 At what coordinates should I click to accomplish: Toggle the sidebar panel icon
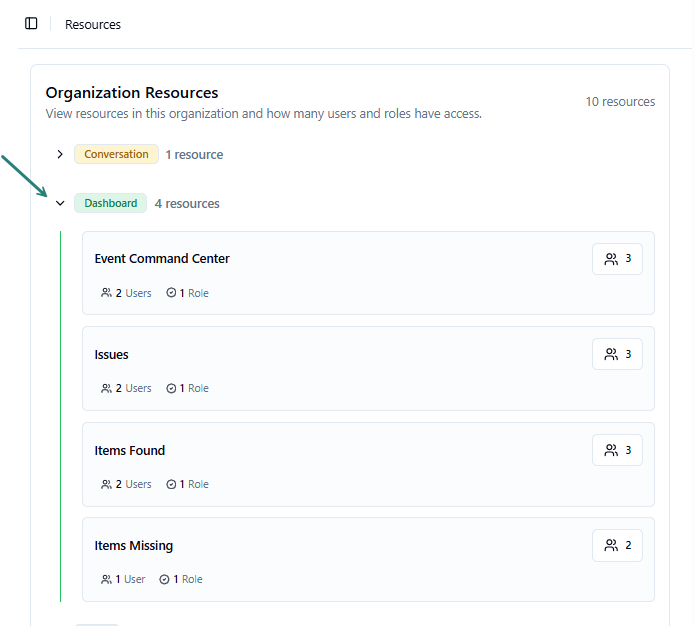click(x=31, y=24)
